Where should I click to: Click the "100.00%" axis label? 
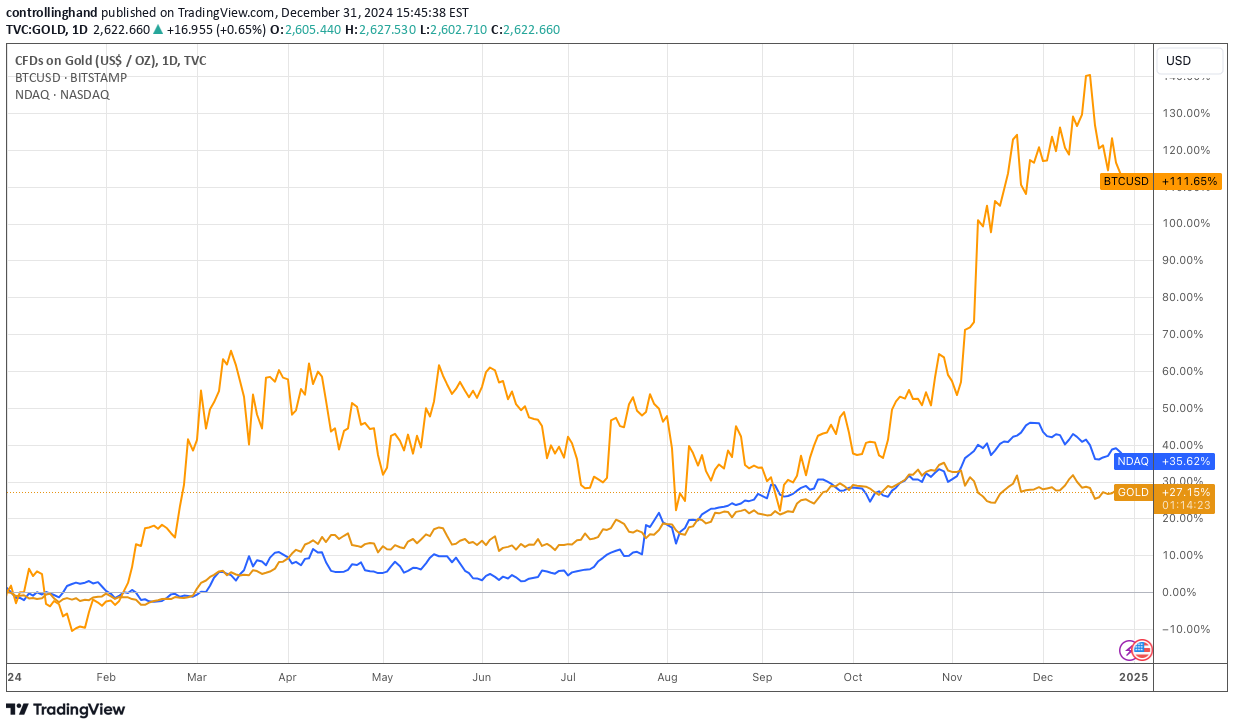click(x=1186, y=223)
